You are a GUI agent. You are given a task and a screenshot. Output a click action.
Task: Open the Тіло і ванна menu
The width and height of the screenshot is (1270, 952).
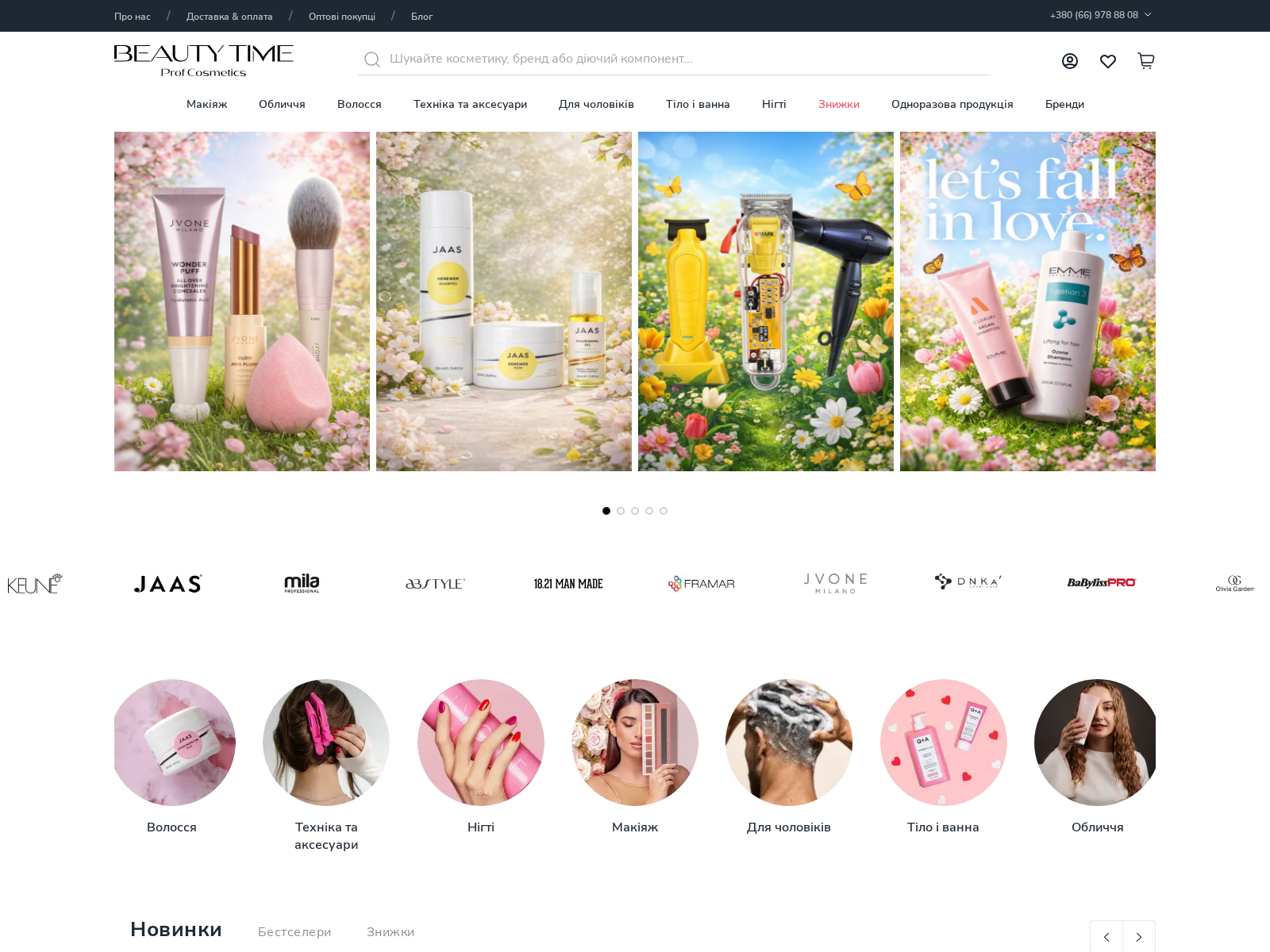click(x=698, y=104)
